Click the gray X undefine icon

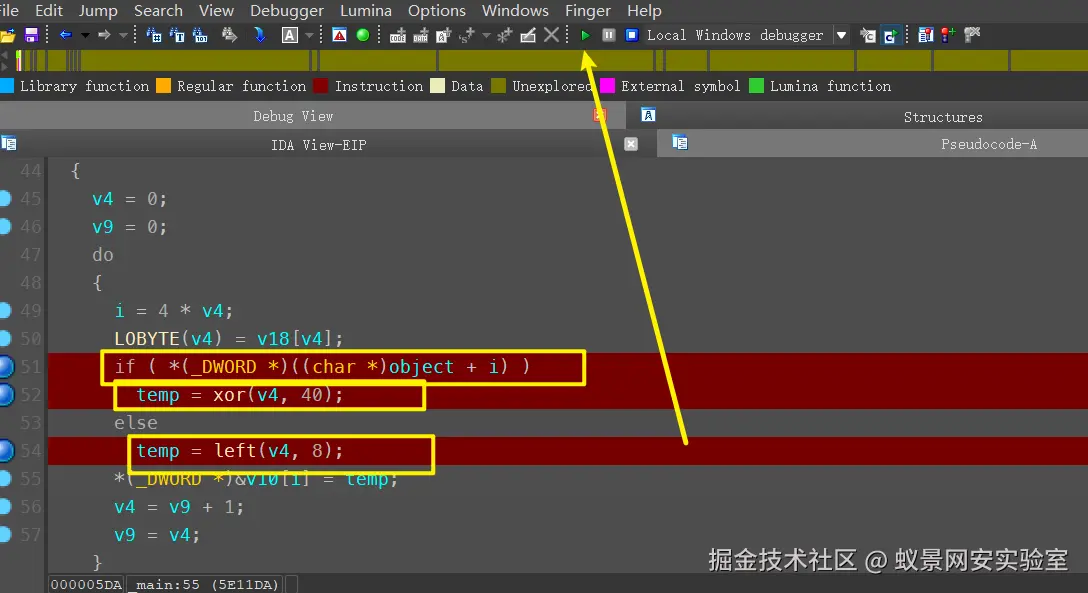click(x=552, y=35)
